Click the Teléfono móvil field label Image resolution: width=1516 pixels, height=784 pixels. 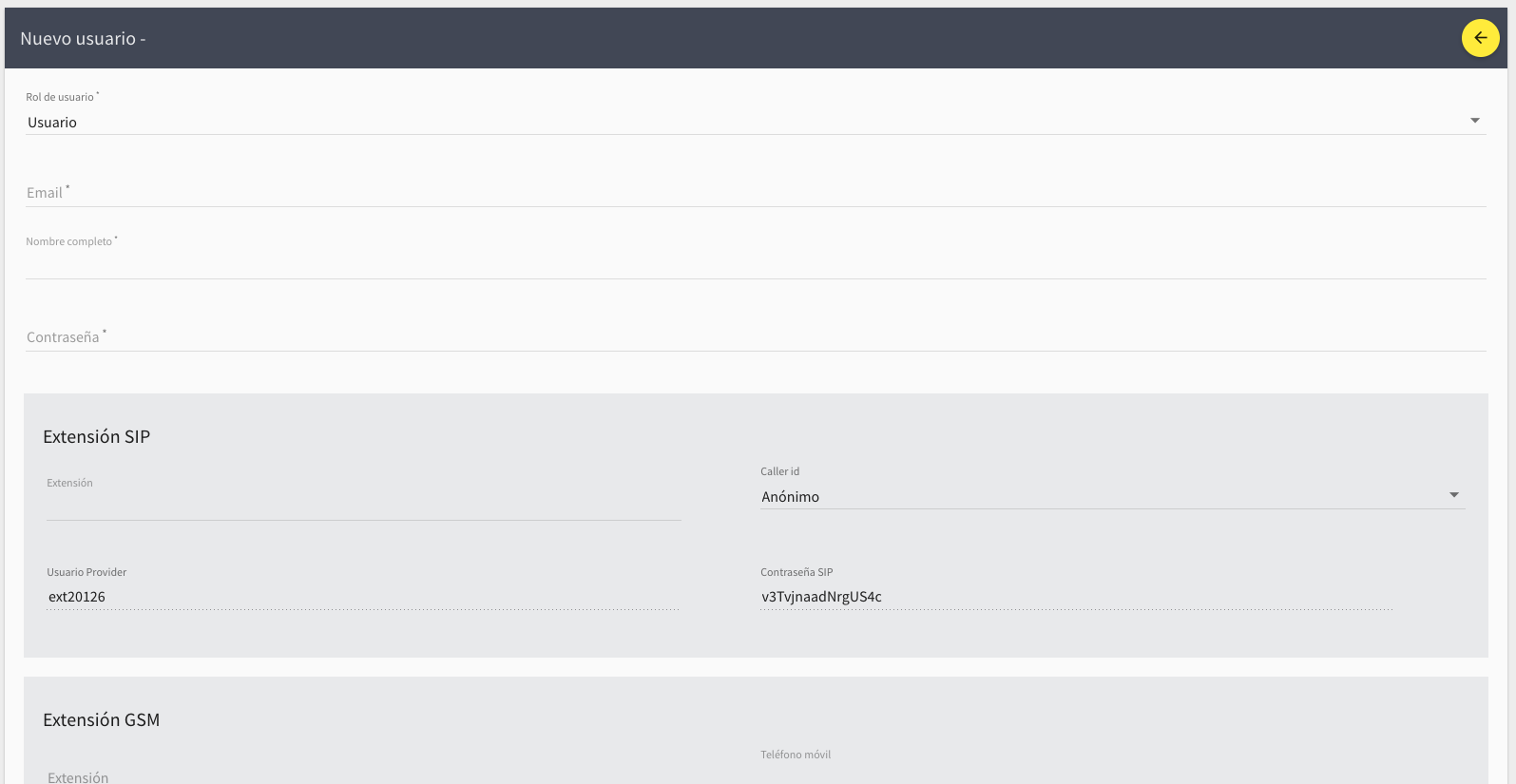click(796, 755)
